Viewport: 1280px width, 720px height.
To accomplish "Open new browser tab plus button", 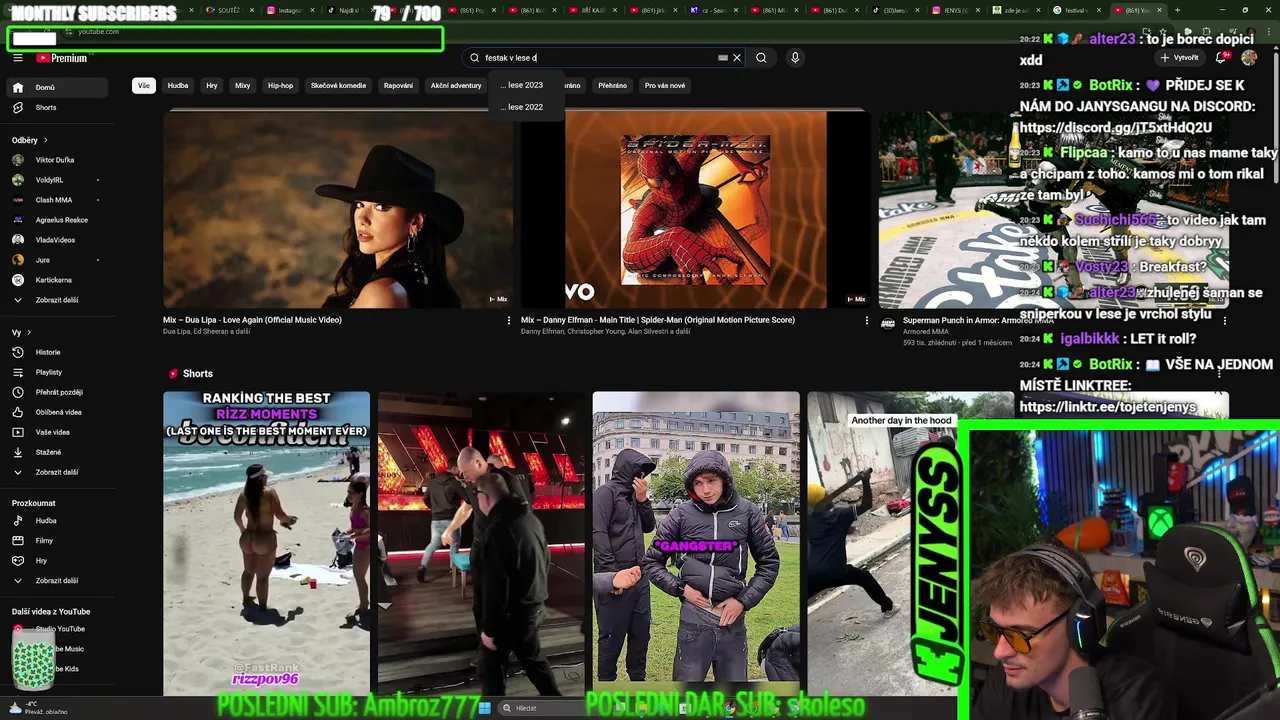I will click(x=1177, y=10).
